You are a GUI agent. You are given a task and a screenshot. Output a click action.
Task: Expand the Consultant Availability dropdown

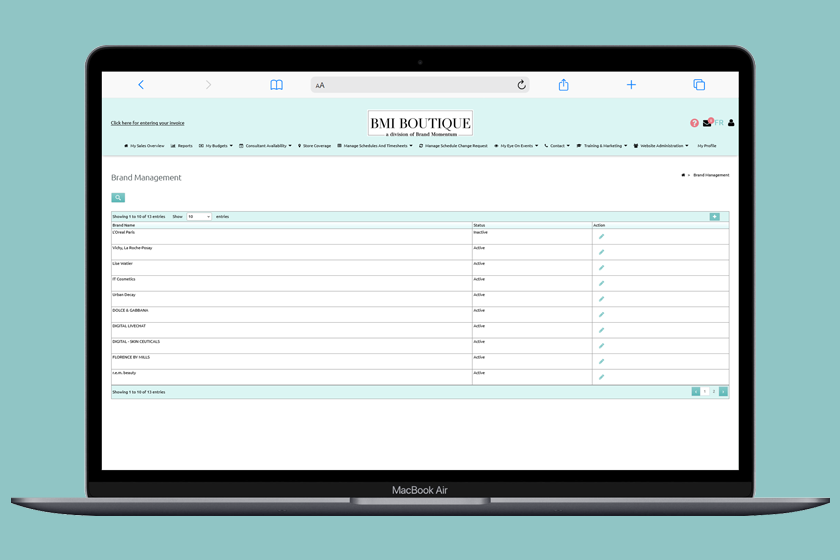click(x=265, y=146)
